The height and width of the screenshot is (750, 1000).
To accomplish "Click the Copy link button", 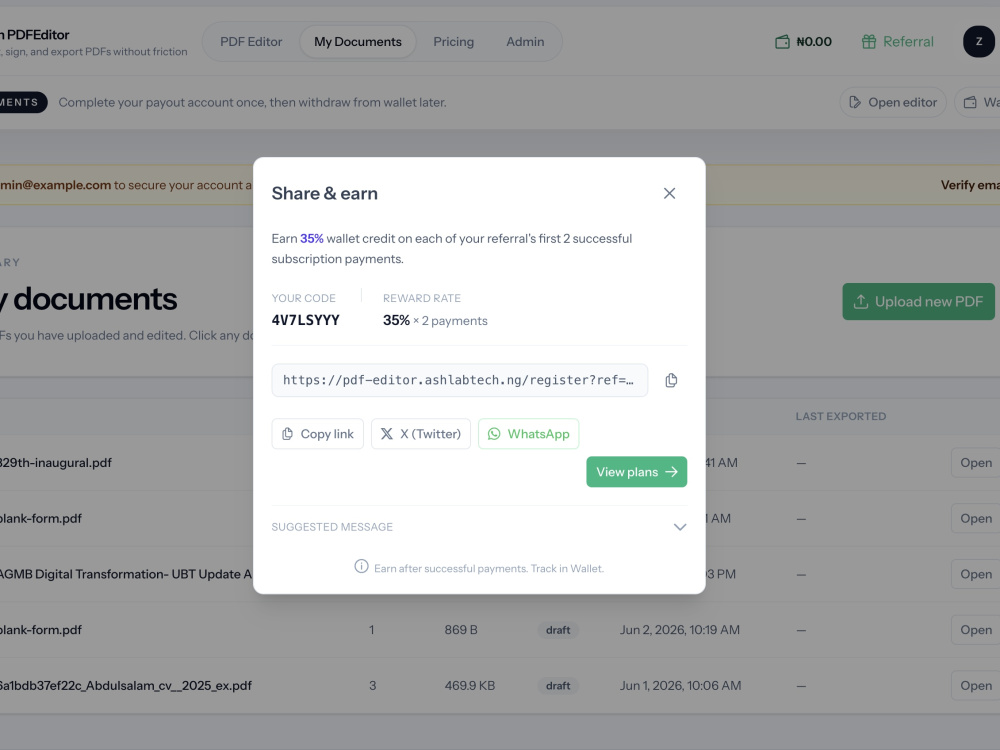I will coord(318,434).
